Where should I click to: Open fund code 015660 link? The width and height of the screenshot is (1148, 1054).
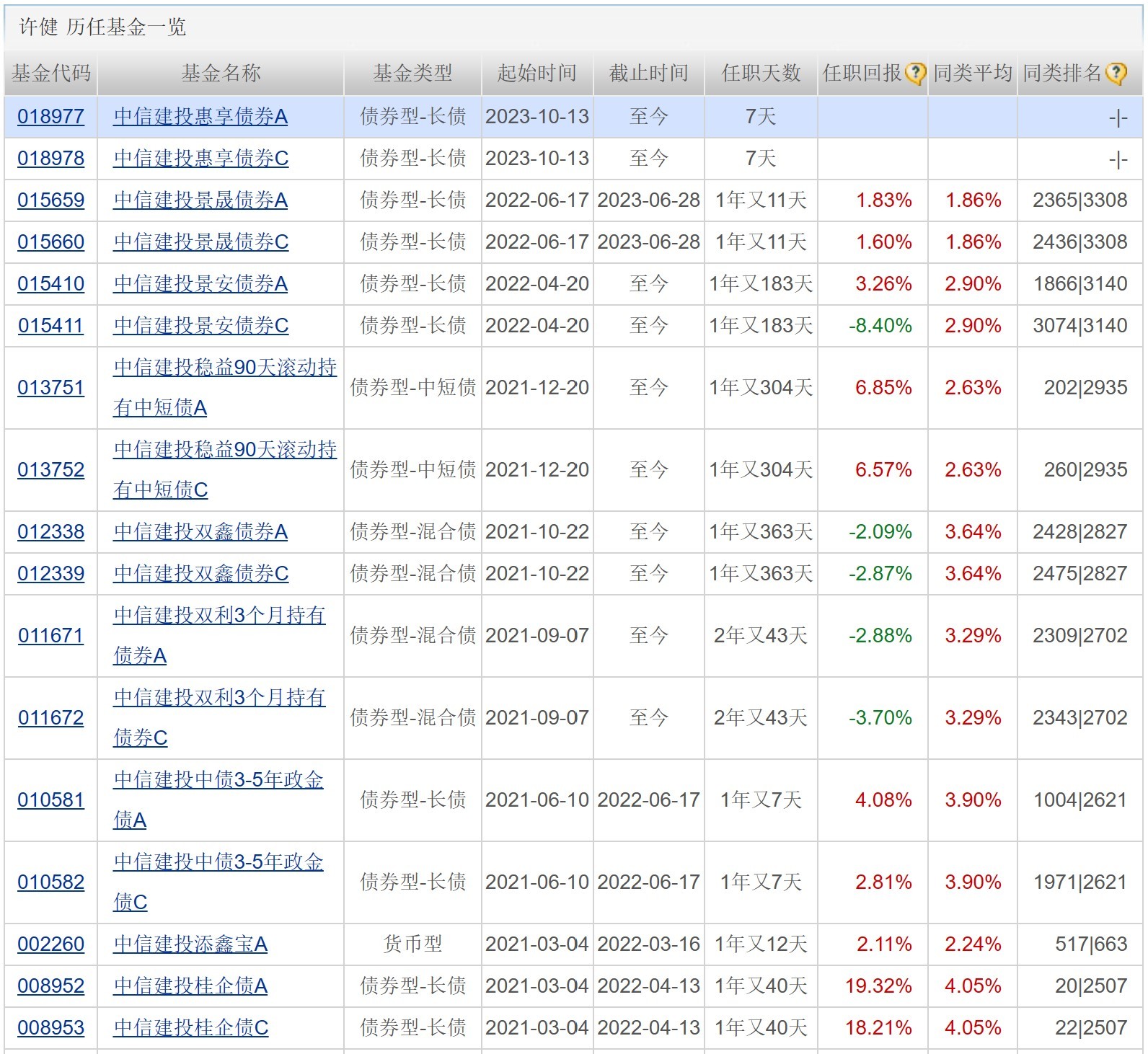click(x=50, y=242)
